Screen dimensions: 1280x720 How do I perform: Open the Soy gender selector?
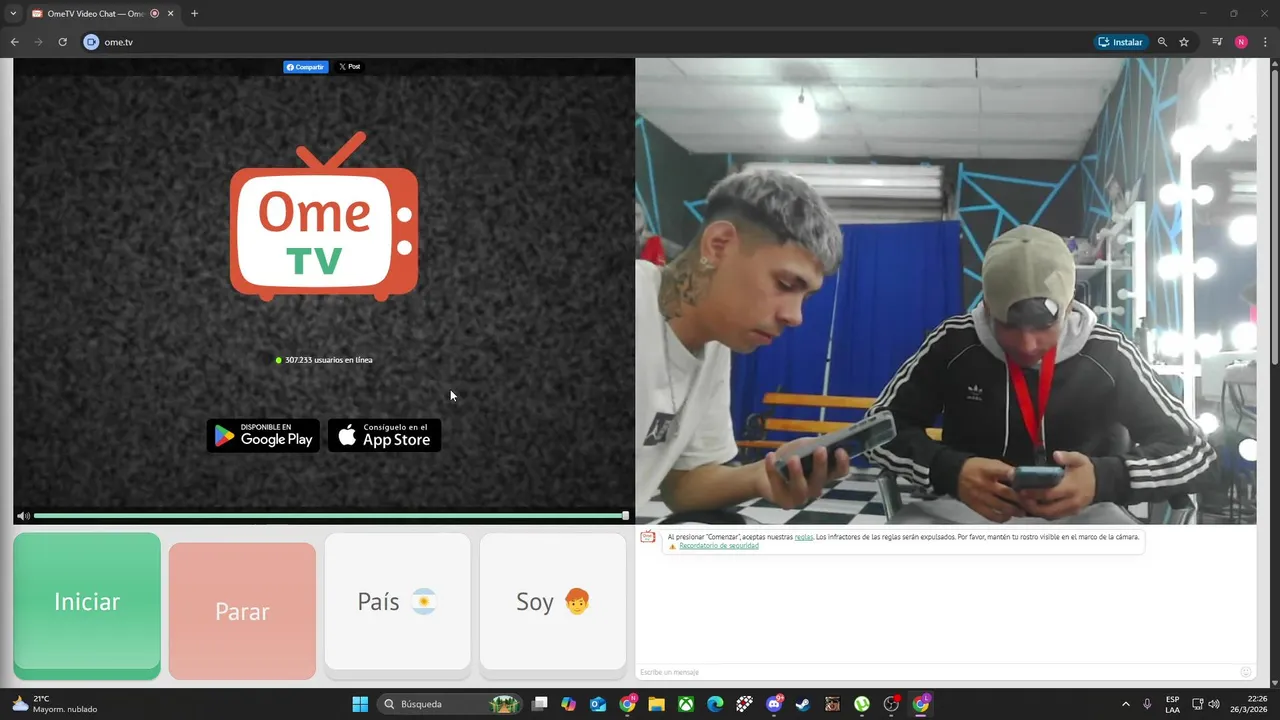pyautogui.click(x=553, y=602)
